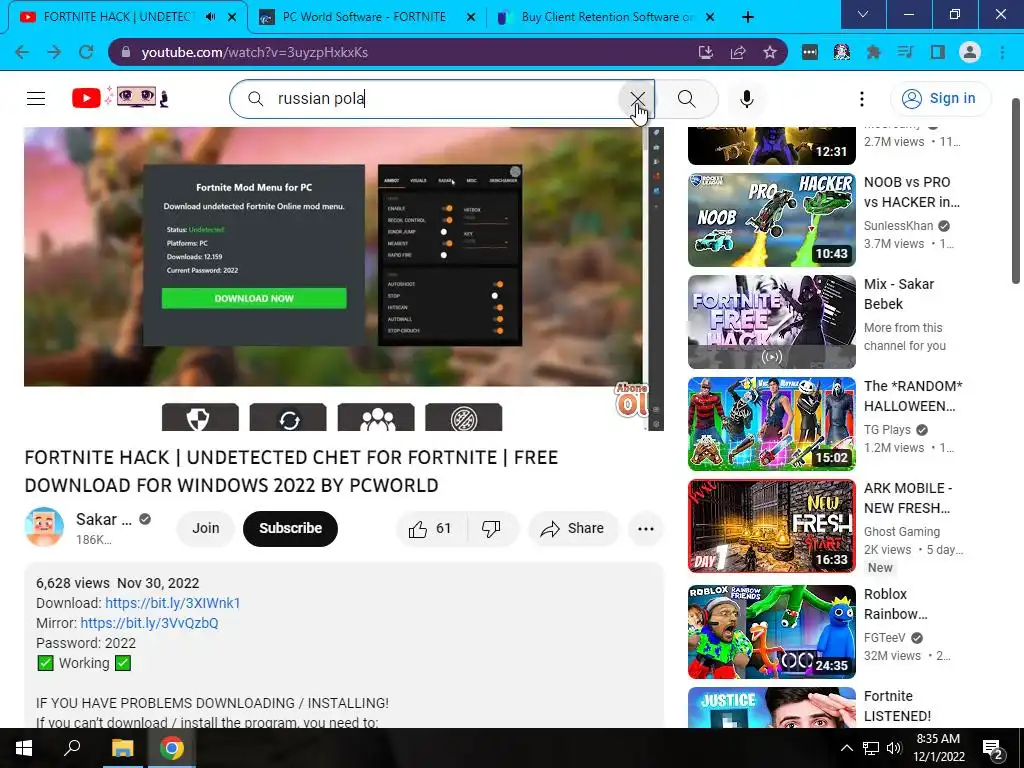Share this page icon in address bar
Viewport: 1024px width, 768px height.
tap(738, 52)
